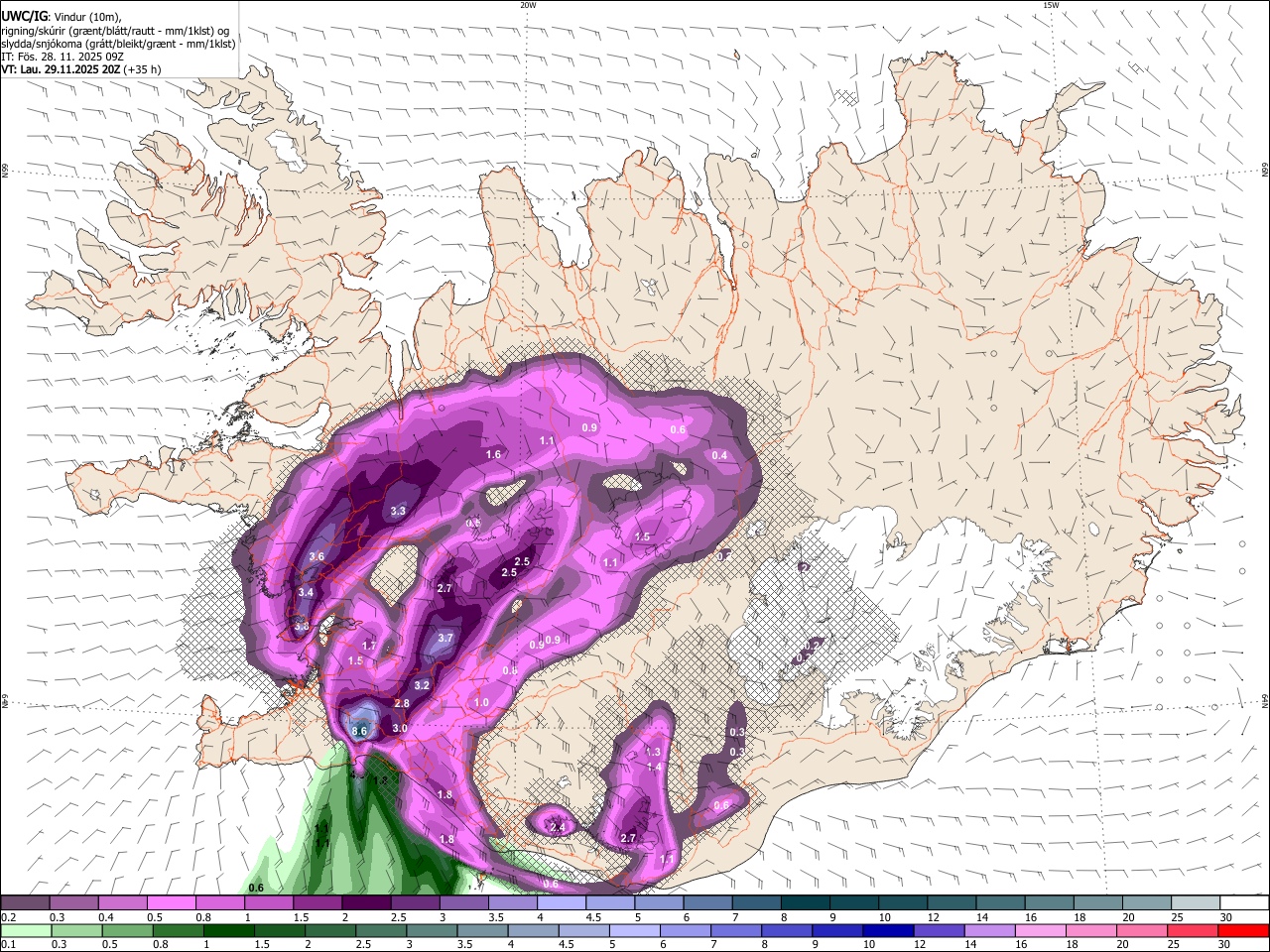Select the lower legend swatch between 25 and 30

(1193, 930)
